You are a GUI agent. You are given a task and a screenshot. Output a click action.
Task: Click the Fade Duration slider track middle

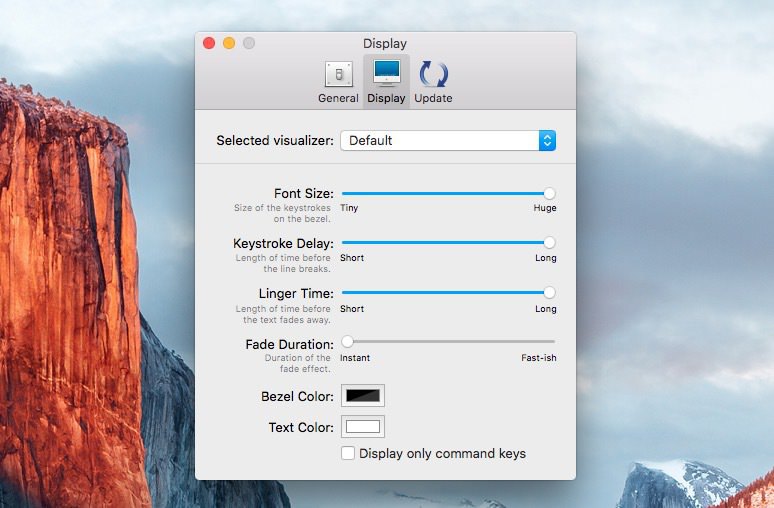(448, 341)
